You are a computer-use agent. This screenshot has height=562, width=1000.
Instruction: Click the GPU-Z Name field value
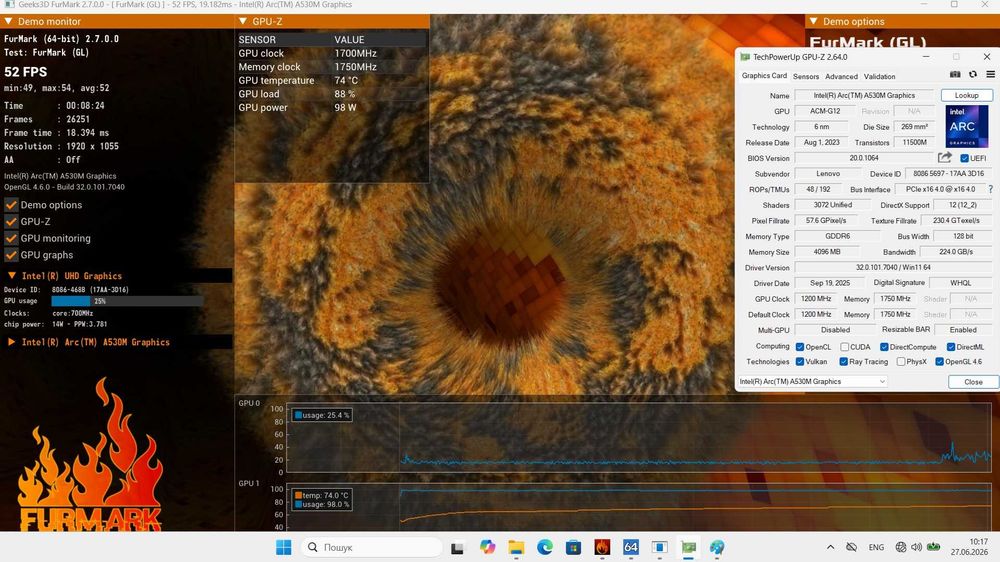click(x=864, y=96)
